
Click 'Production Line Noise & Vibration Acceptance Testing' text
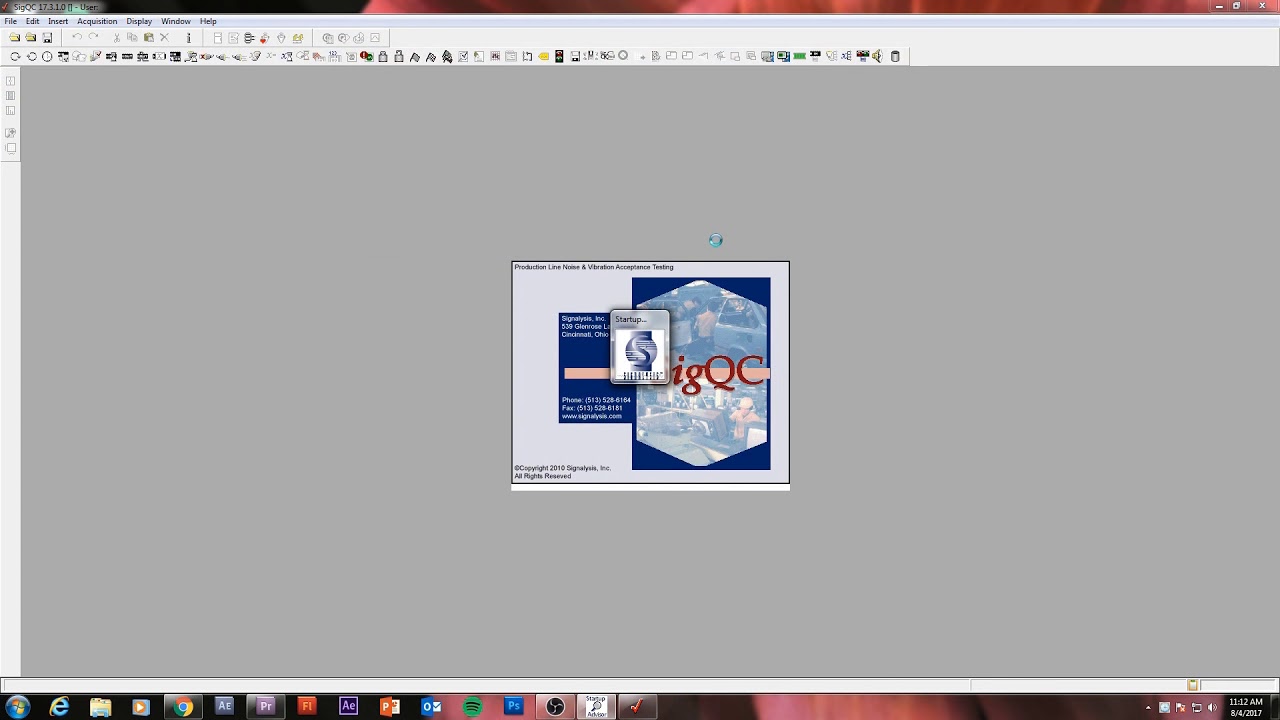pos(594,267)
